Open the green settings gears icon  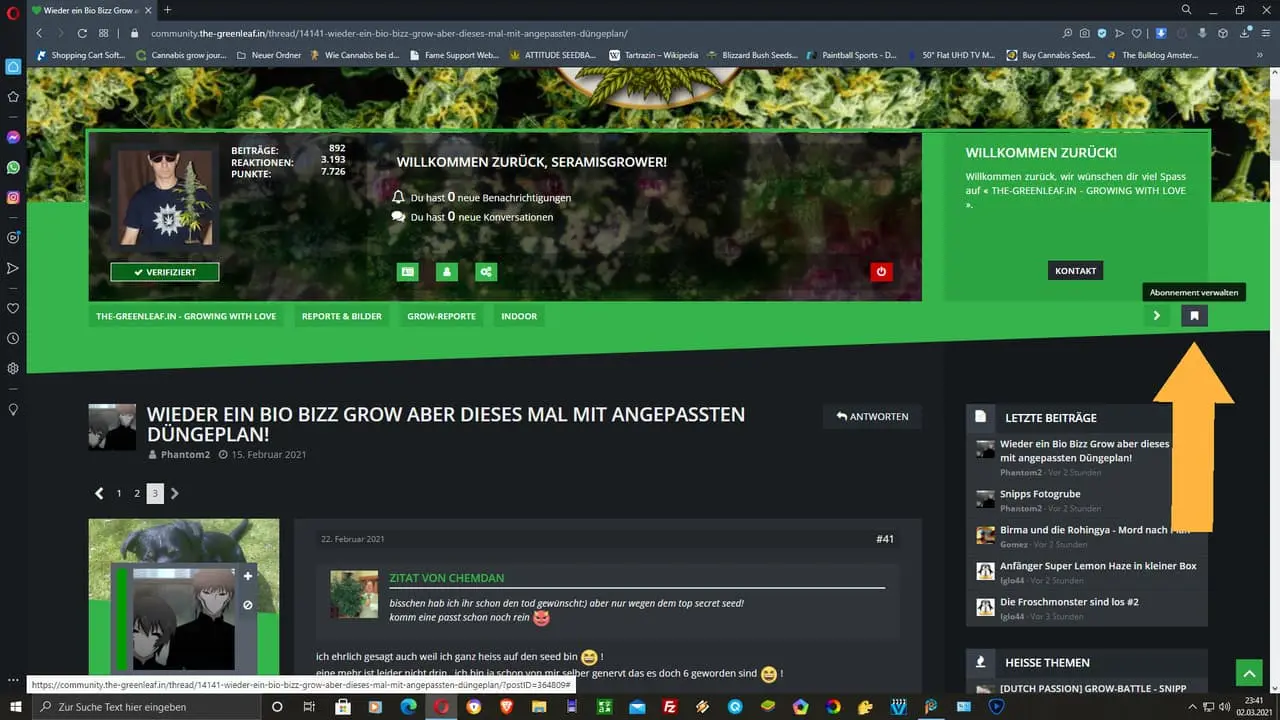pos(486,271)
